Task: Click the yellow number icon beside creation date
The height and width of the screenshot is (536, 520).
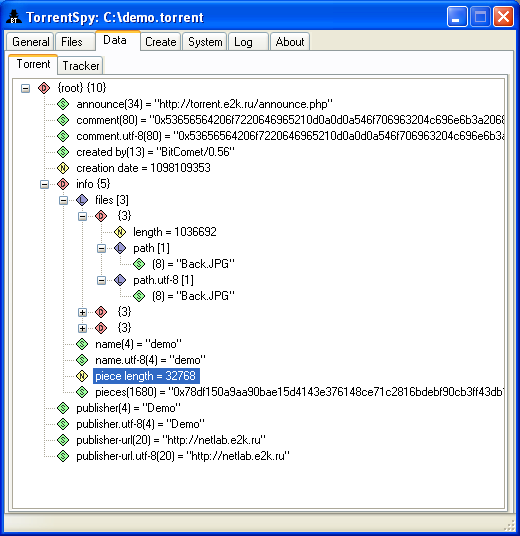Action: (x=63, y=168)
